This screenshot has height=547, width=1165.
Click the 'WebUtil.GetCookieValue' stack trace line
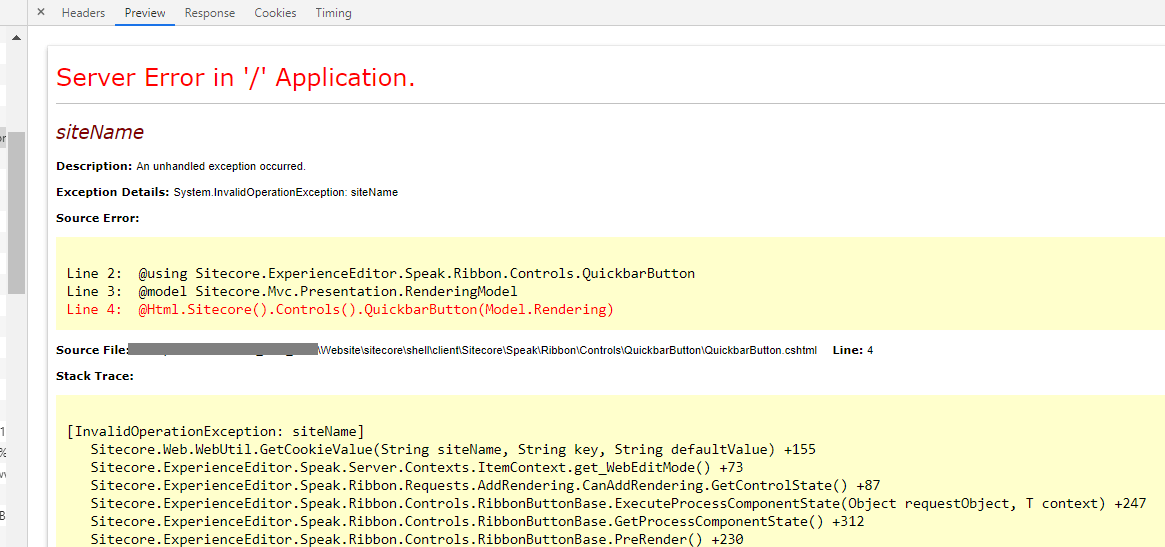tap(453, 449)
